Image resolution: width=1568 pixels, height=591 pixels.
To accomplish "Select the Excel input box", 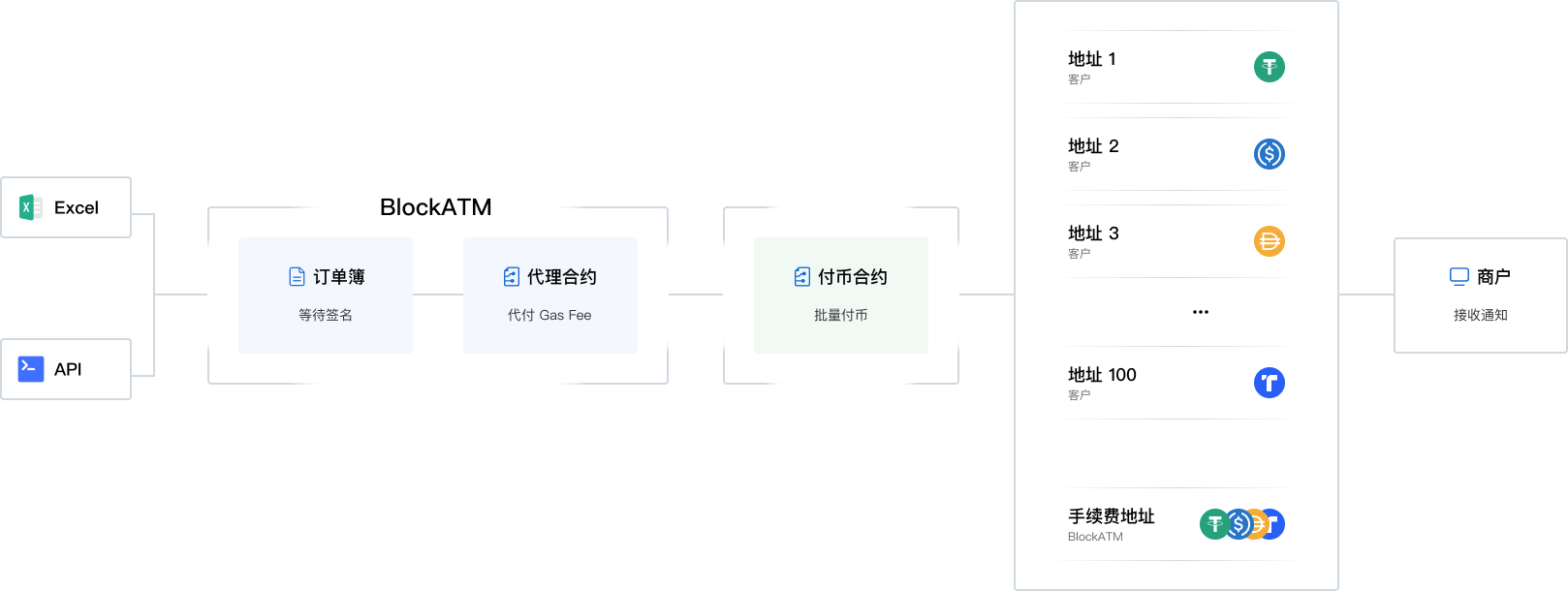I will click(x=66, y=207).
